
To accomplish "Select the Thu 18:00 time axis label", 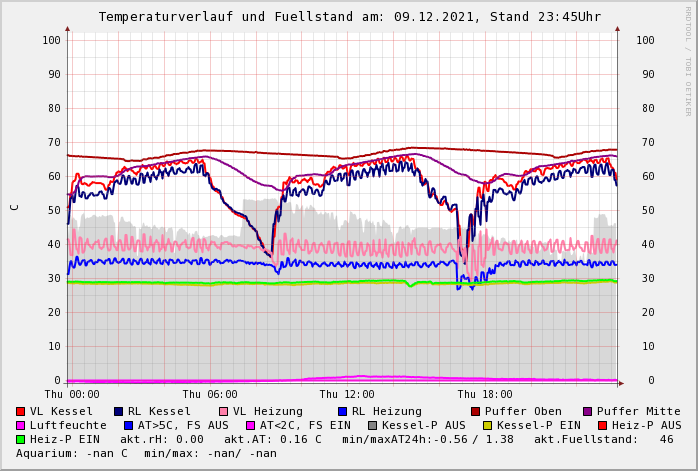I will click(485, 395).
